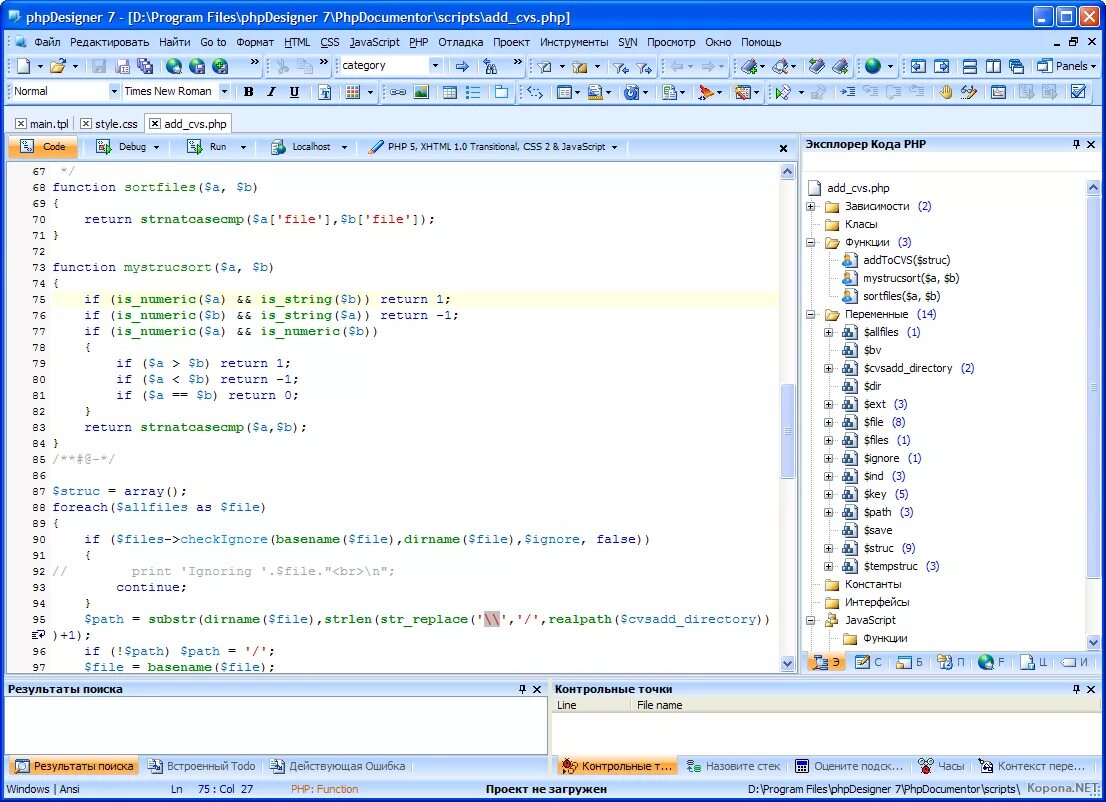Toggle bold formatting
The width and height of the screenshot is (1106, 802).
click(x=248, y=91)
